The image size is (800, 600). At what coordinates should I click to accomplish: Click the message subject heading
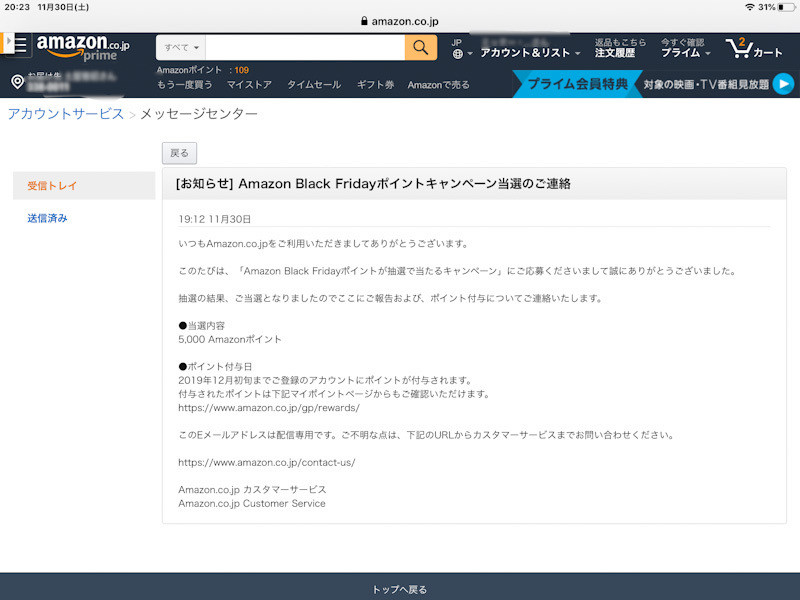373,184
